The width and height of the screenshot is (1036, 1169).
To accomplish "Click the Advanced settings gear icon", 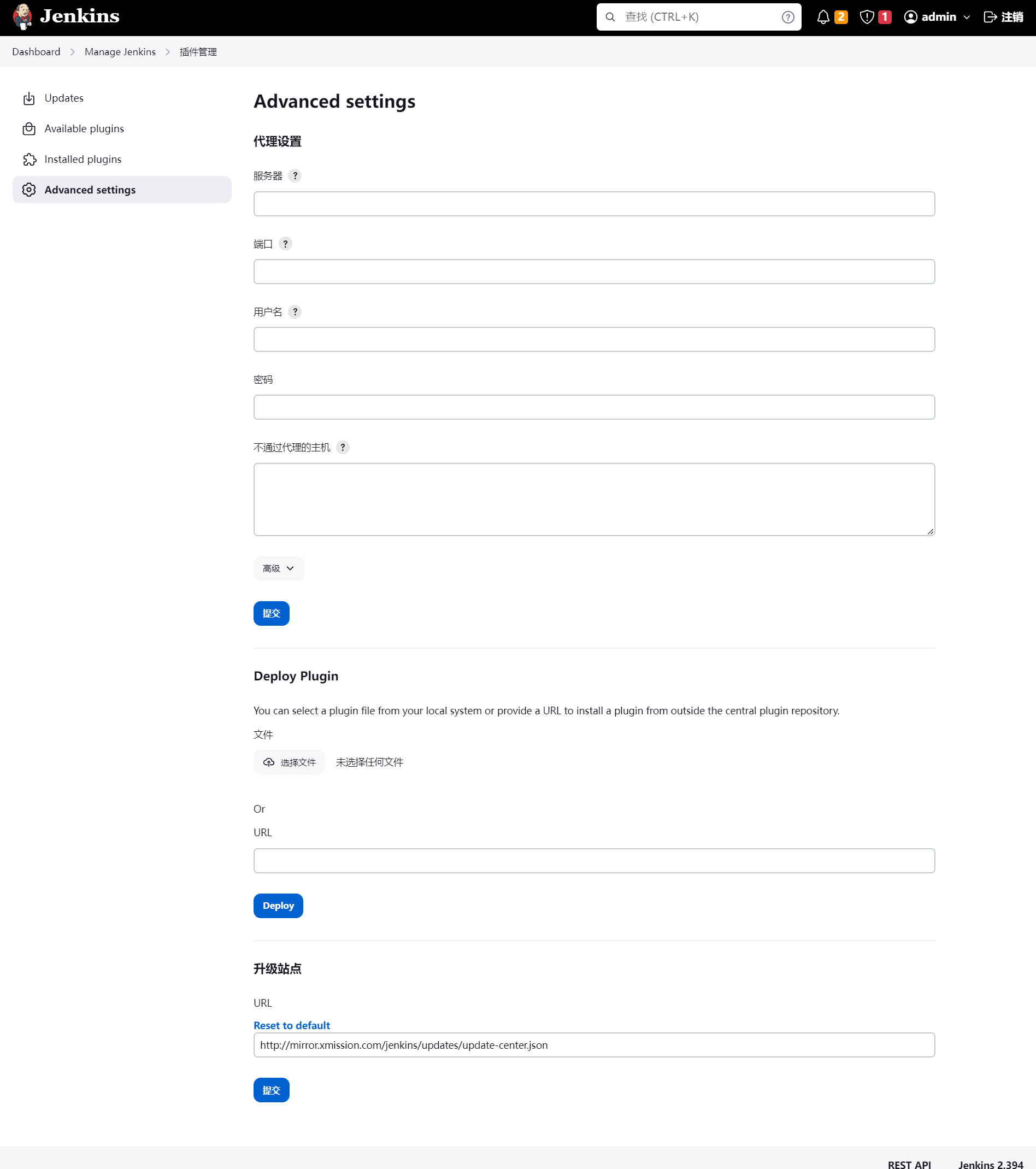I will pyautogui.click(x=29, y=189).
